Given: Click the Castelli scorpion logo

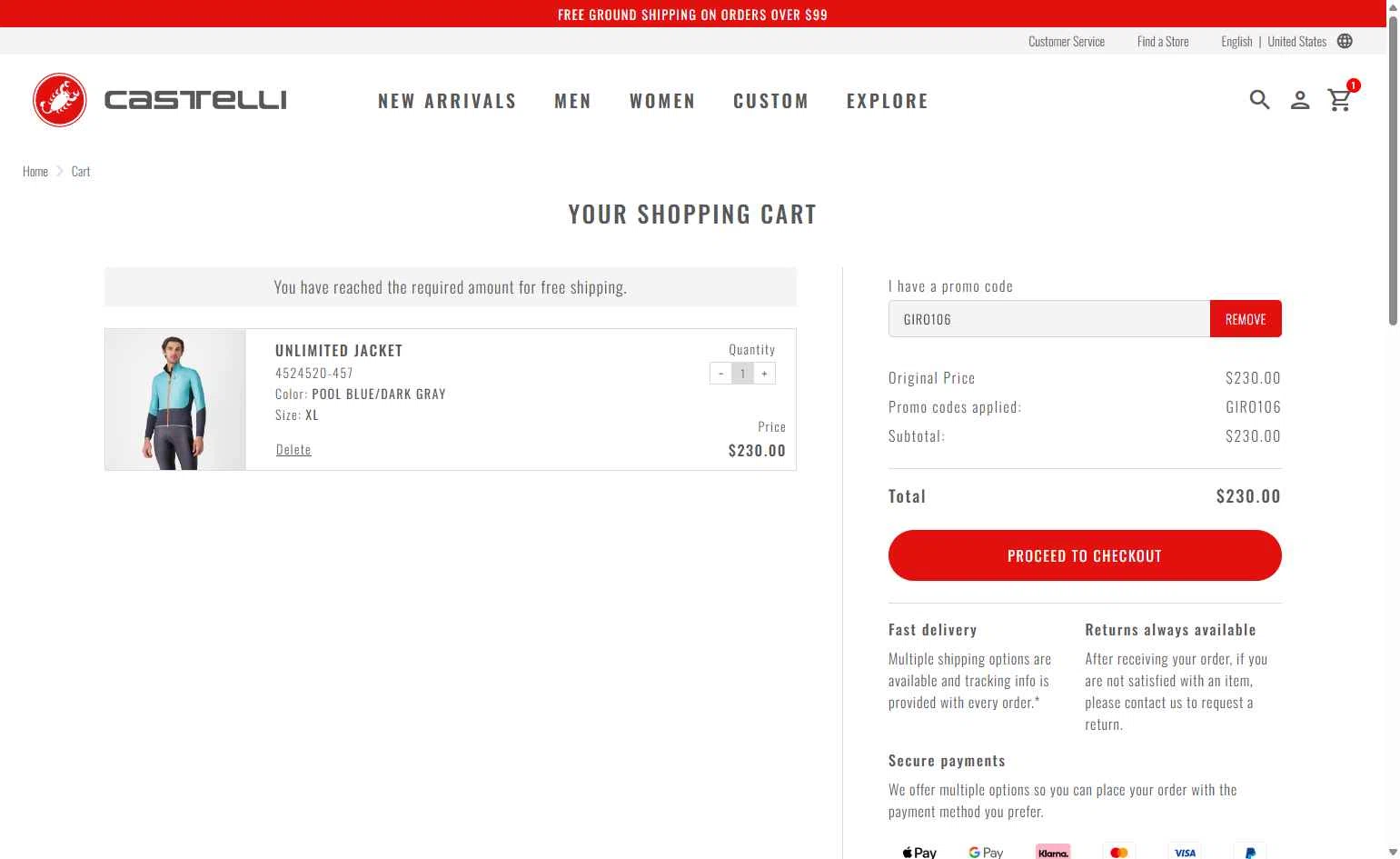Looking at the screenshot, I should [60, 100].
